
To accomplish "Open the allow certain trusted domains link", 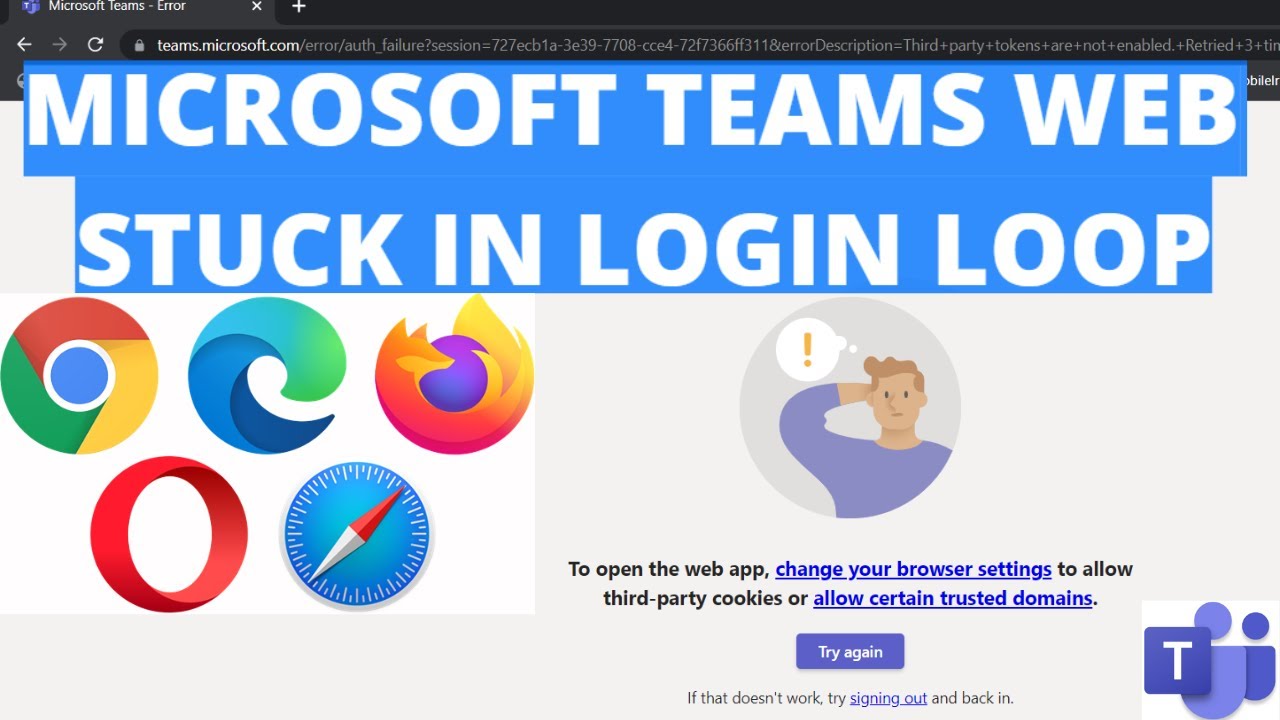I will pyautogui.click(x=952, y=598).
